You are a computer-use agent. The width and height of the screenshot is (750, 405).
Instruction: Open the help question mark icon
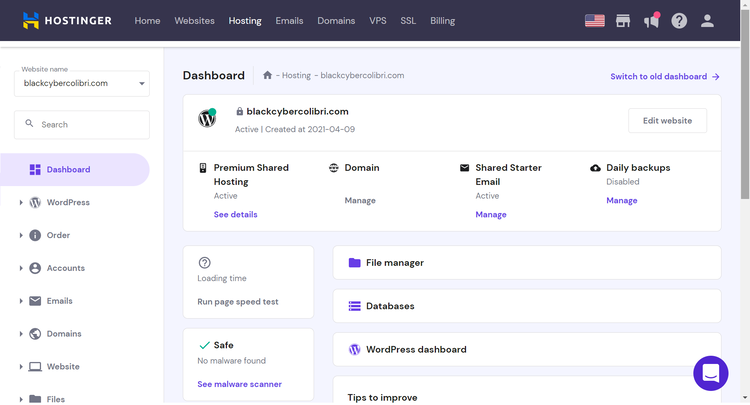tap(679, 21)
